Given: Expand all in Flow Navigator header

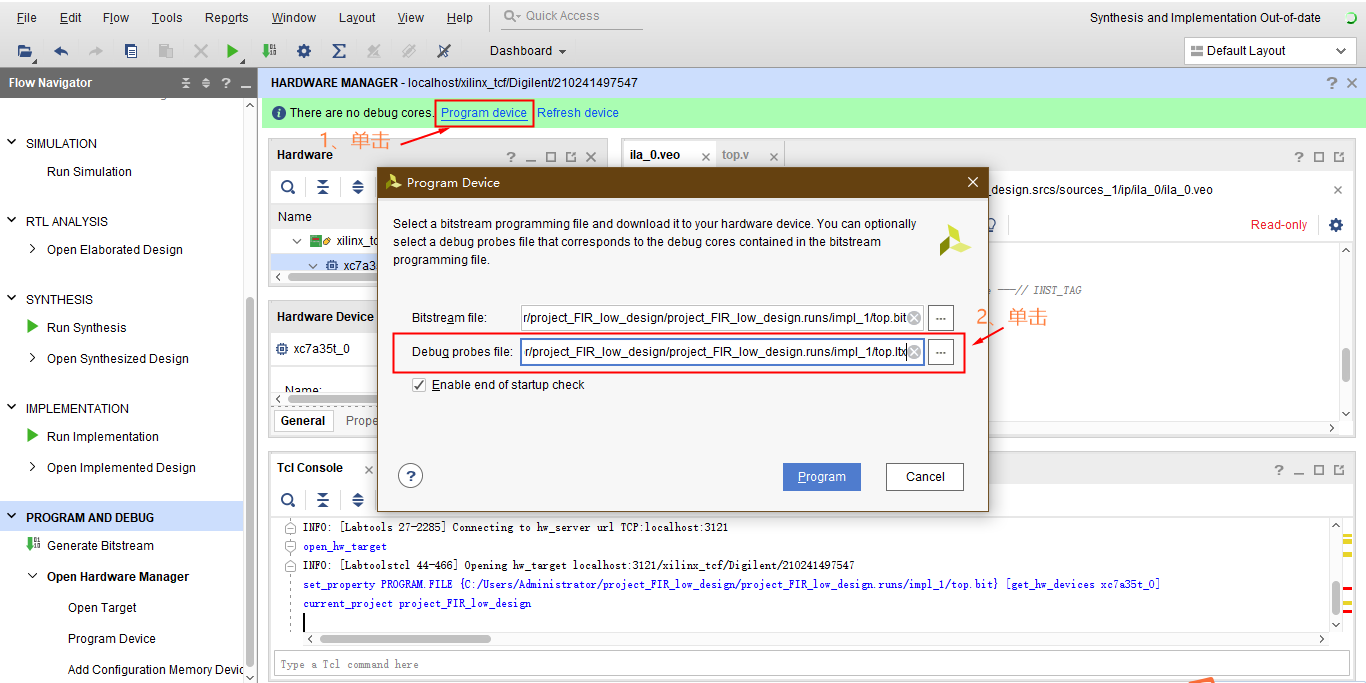Looking at the screenshot, I should pyautogui.click(x=206, y=83).
